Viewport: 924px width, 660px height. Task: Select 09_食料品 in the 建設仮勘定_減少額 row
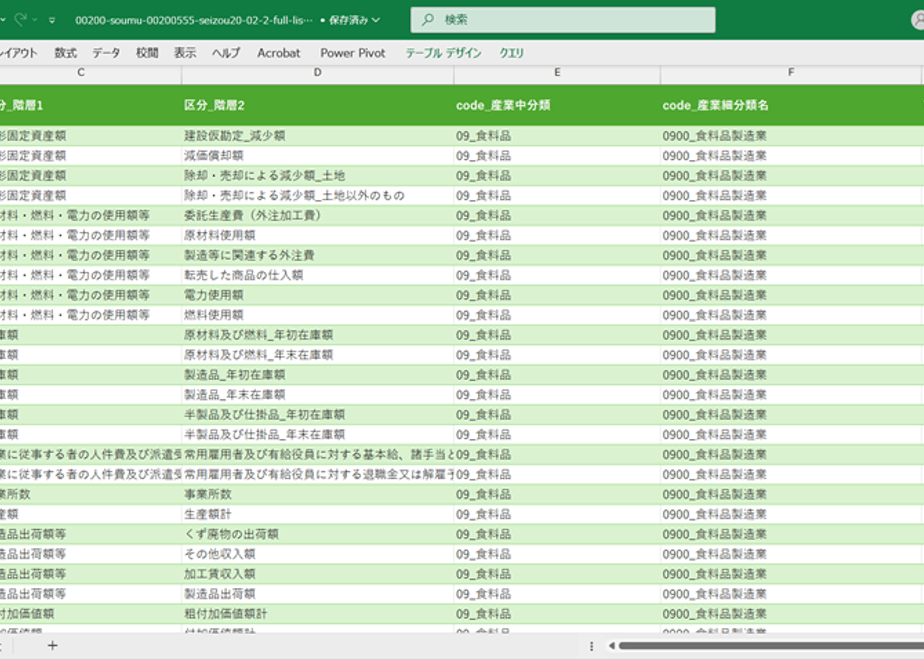click(x=557, y=136)
